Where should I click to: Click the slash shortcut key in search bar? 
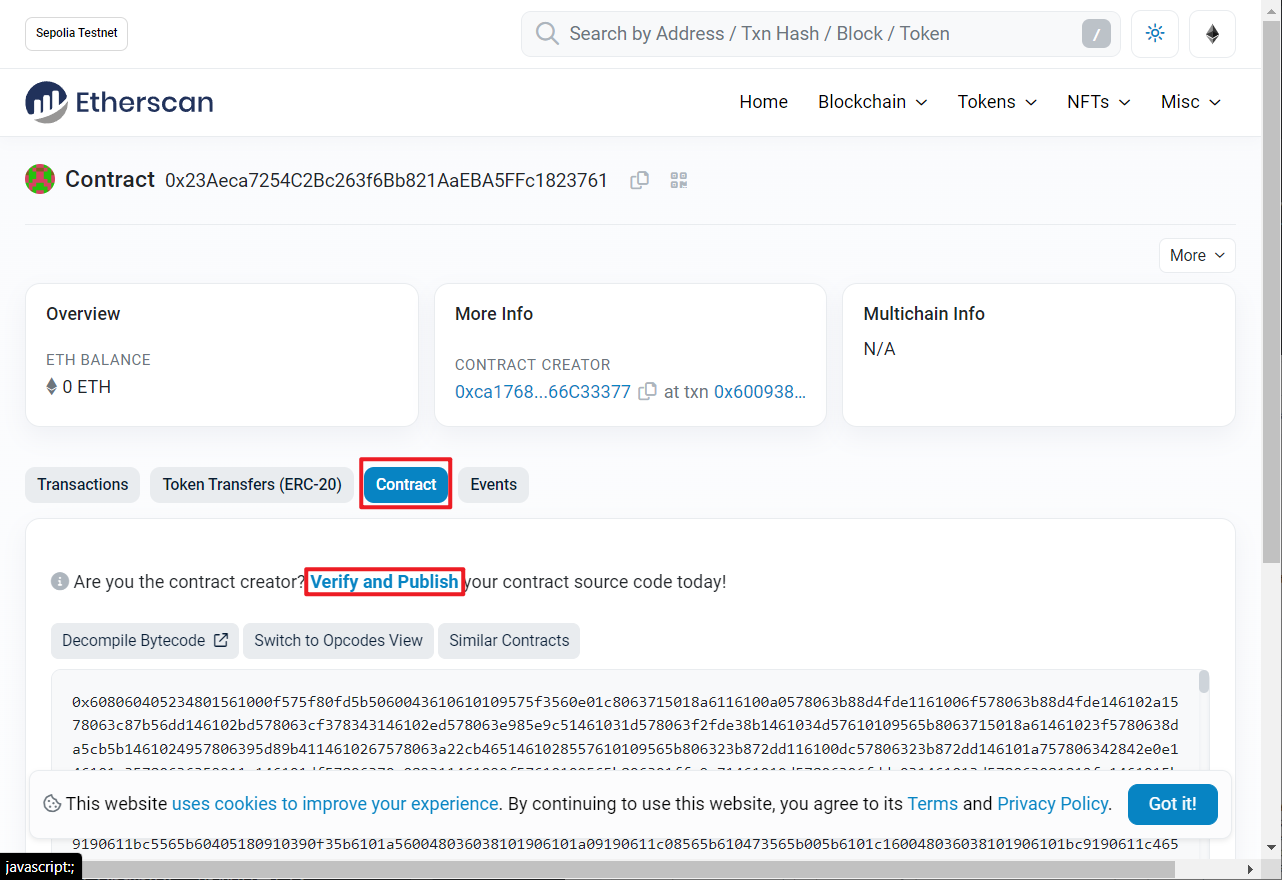[1096, 35]
